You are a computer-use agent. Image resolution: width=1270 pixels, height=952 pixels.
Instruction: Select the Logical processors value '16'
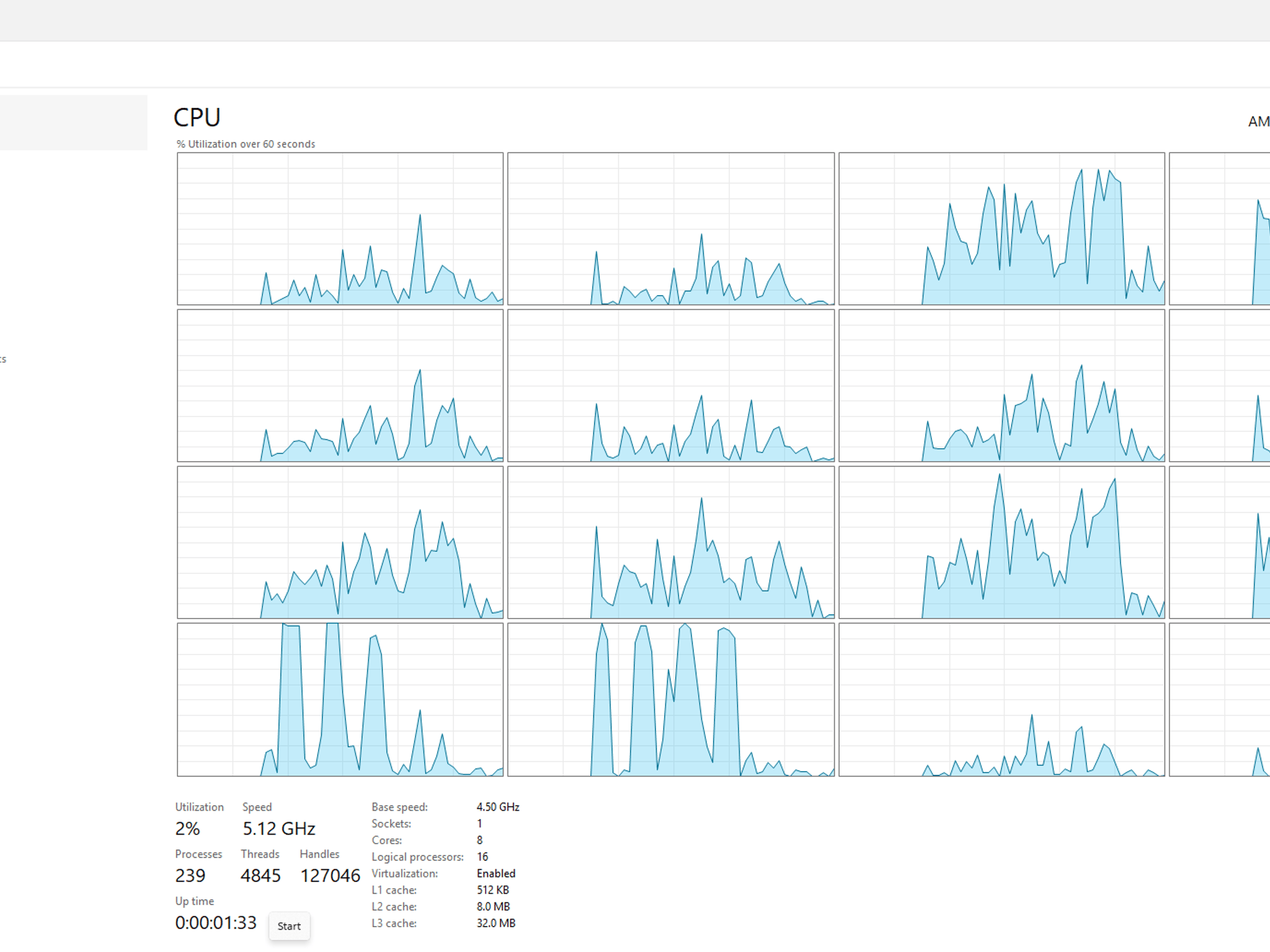pyautogui.click(x=482, y=857)
